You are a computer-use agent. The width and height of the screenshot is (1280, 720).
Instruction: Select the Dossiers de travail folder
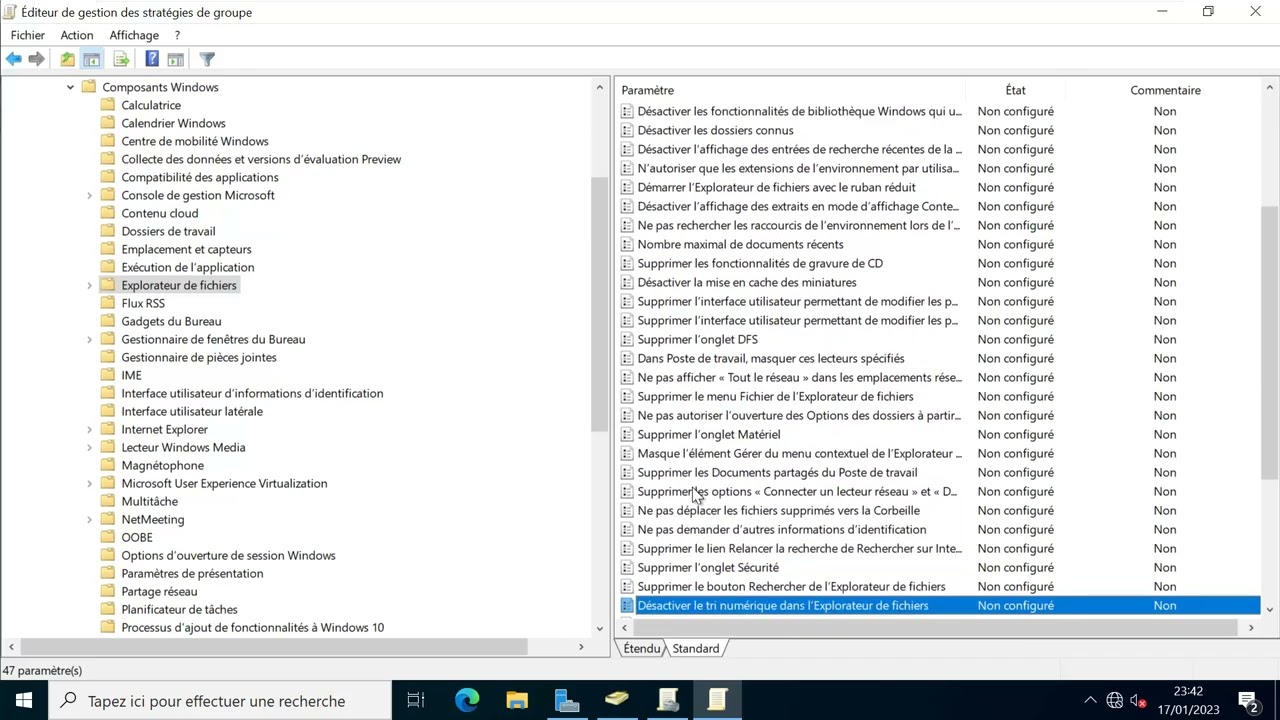click(x=168, y=231)
